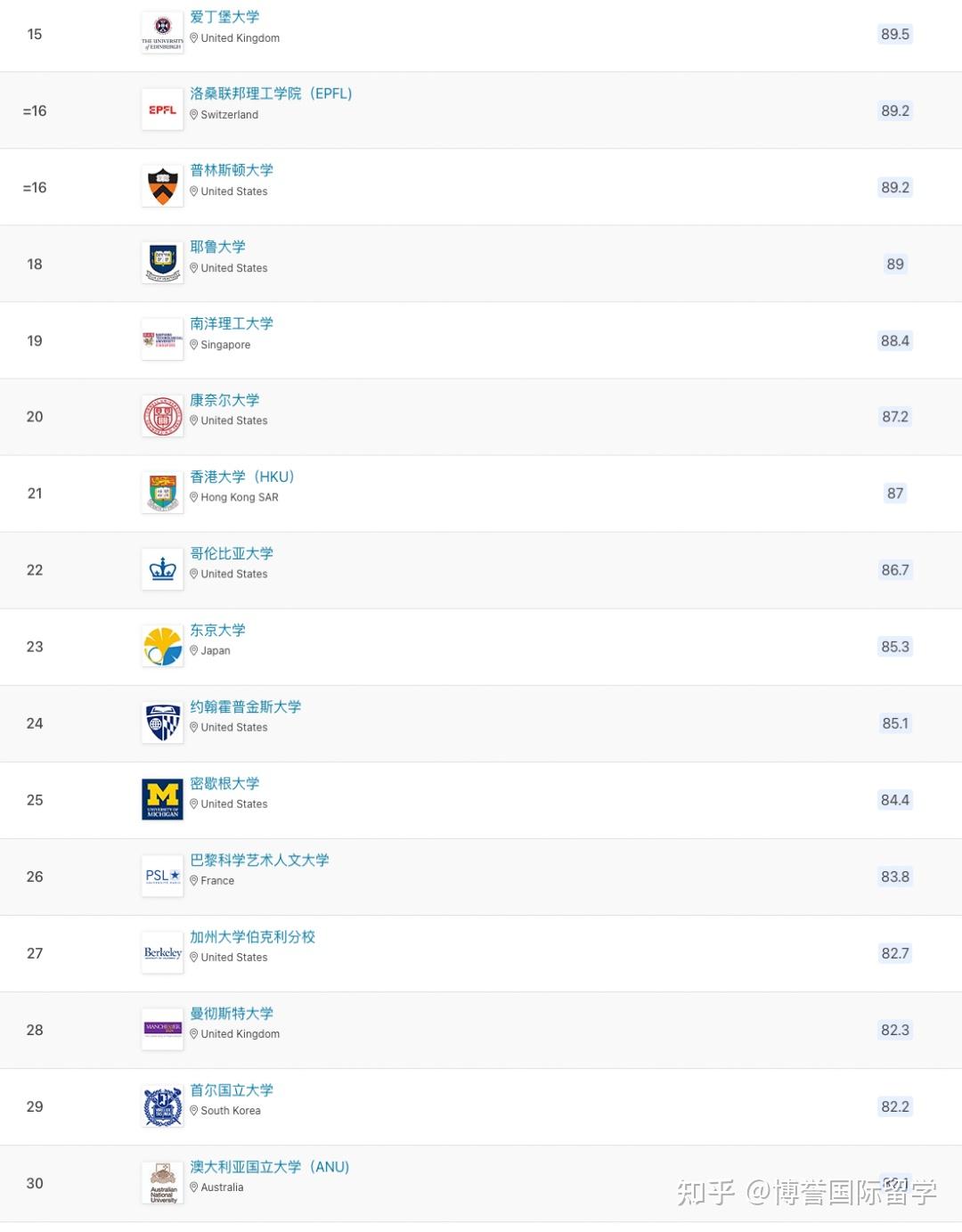The height and width of the screenshot is (1232, 962).
Task: Click the Cornell red seal logo
Action: 162,417
